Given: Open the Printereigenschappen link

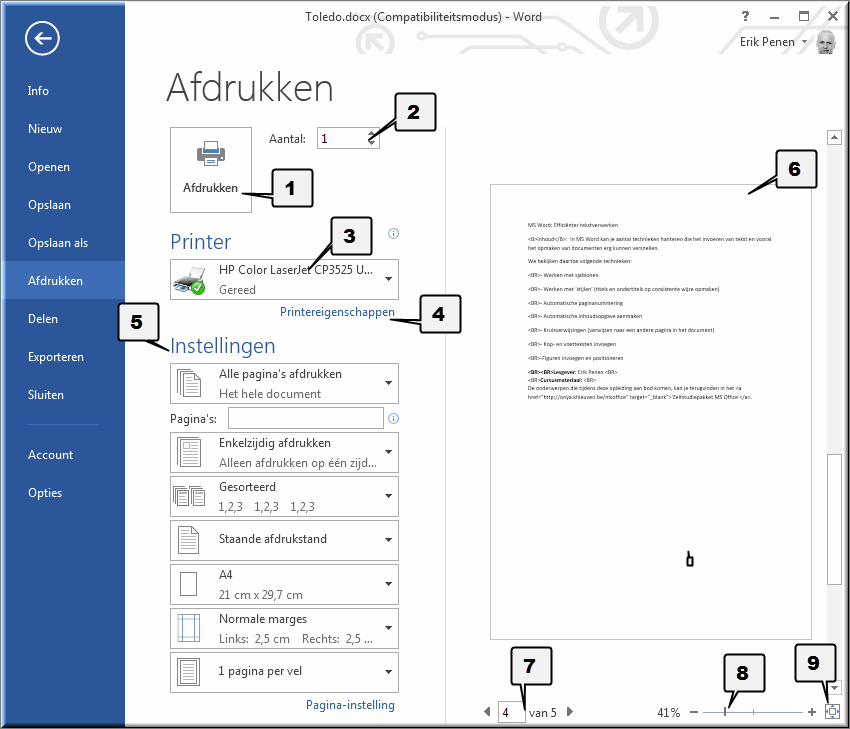Looking at the screenshot, I should point(337,312).
